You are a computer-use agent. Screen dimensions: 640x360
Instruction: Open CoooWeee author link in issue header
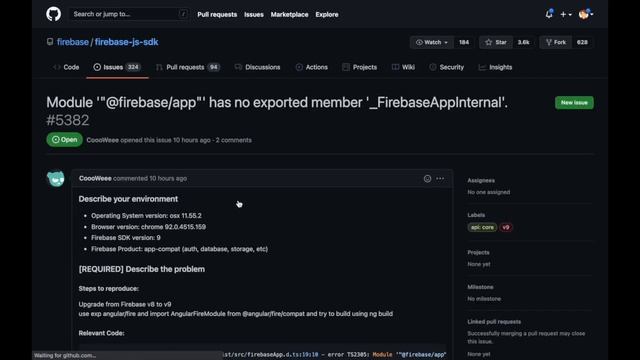pos(102,140)
